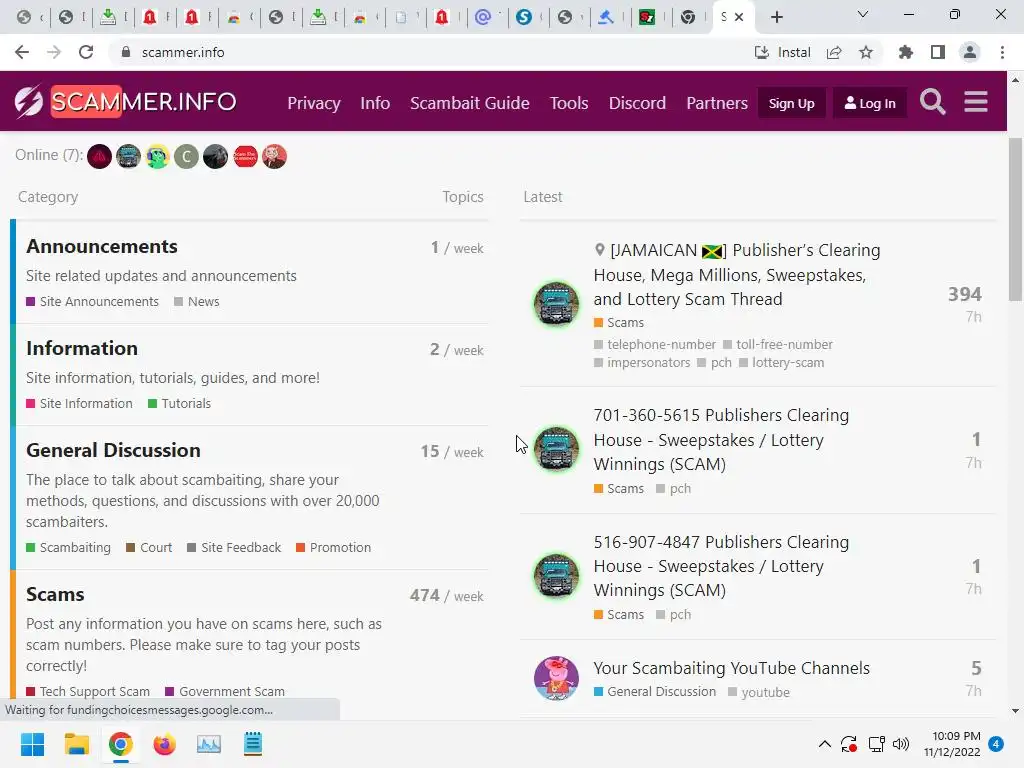Open the tab search chevron dropdown
The height and width of the screenshot is (768, 1024).
(863, 14)
